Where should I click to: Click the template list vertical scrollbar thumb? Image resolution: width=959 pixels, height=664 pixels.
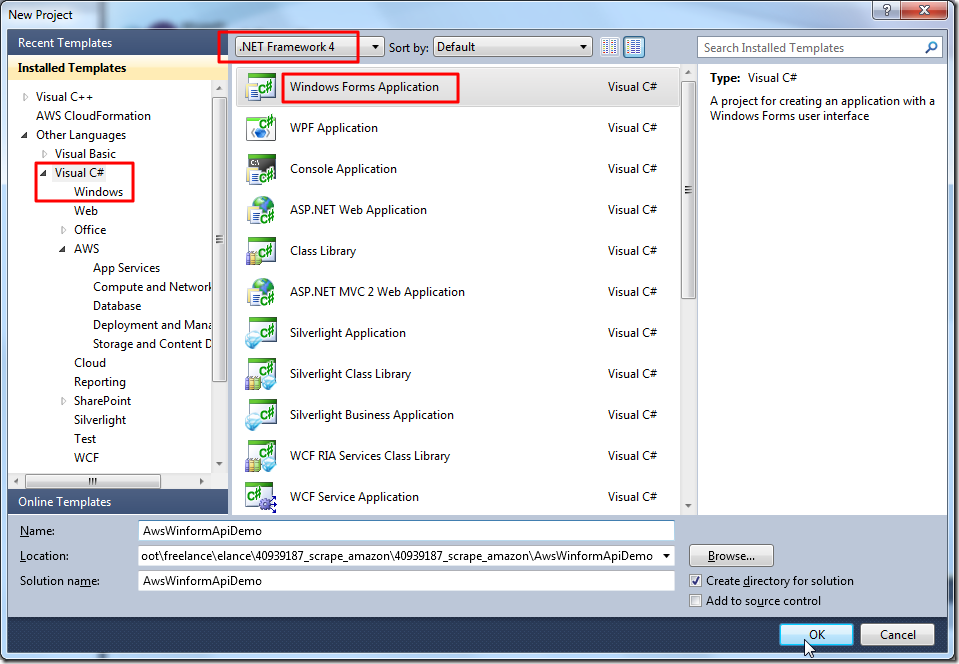tap(688, 190)
